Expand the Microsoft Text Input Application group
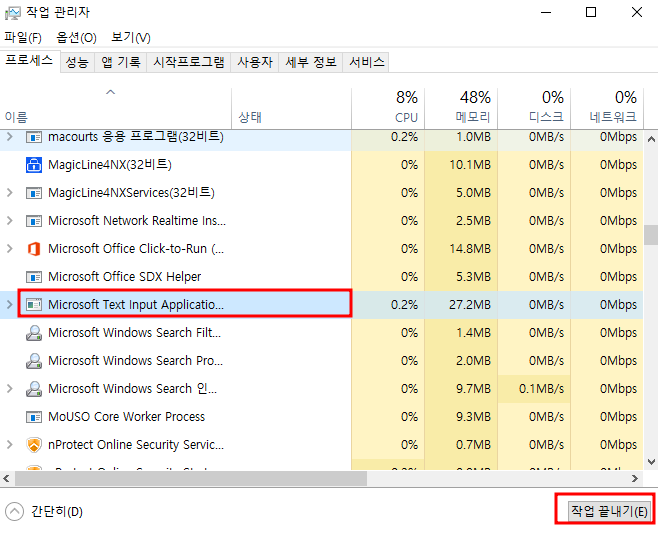This screenshot has width=658, height=533. tap(10, 305)
